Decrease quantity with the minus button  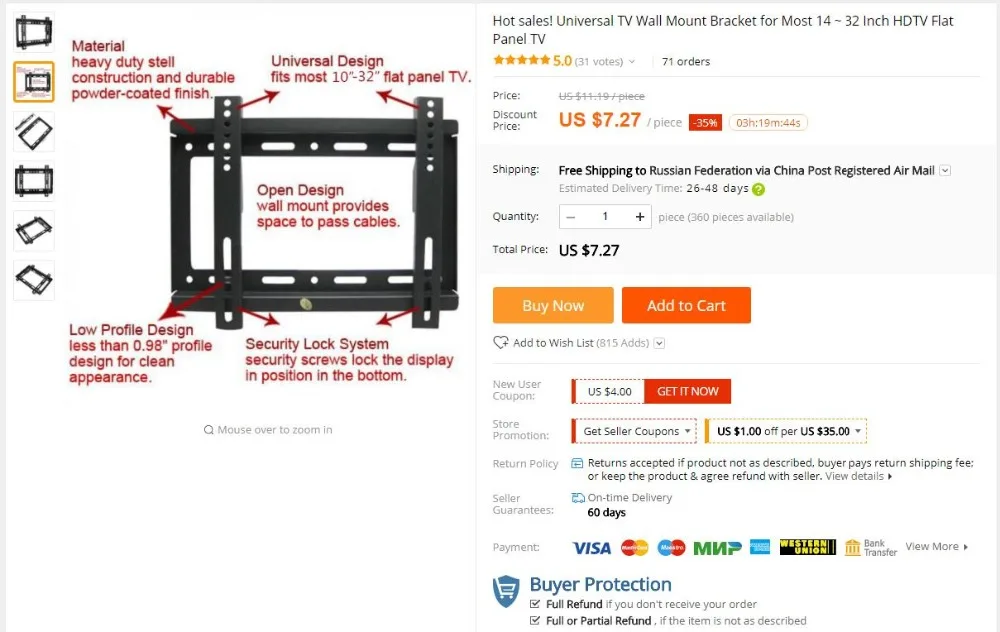tap(571, 217)
